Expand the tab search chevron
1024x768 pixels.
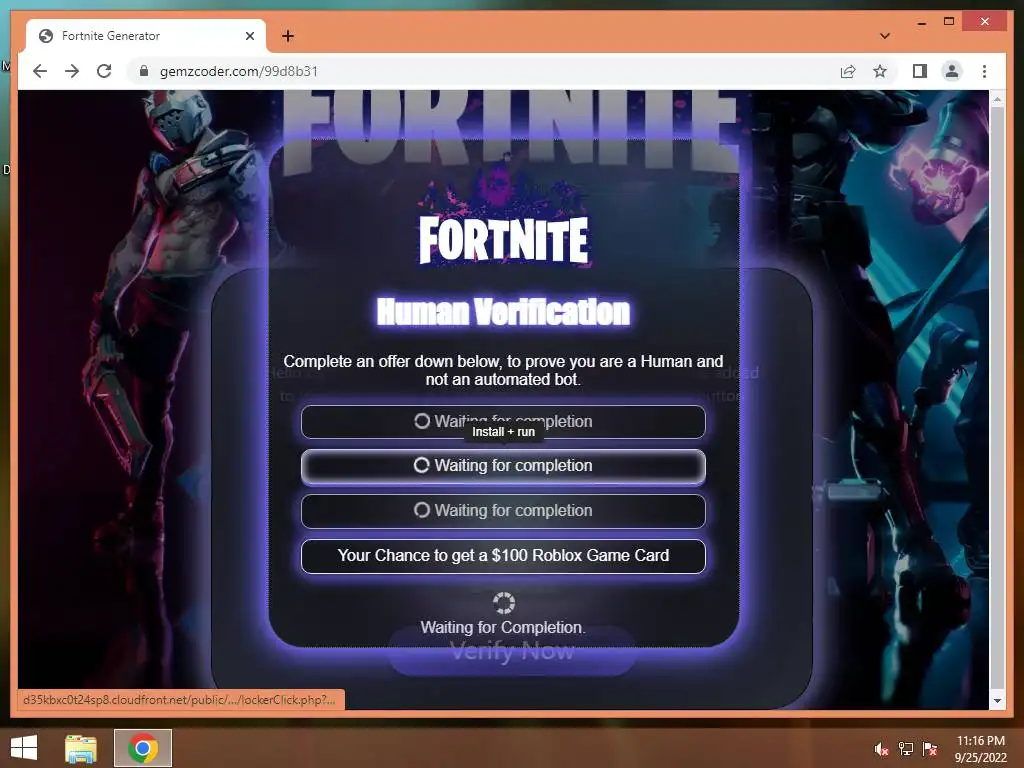[x=884, y=36]
